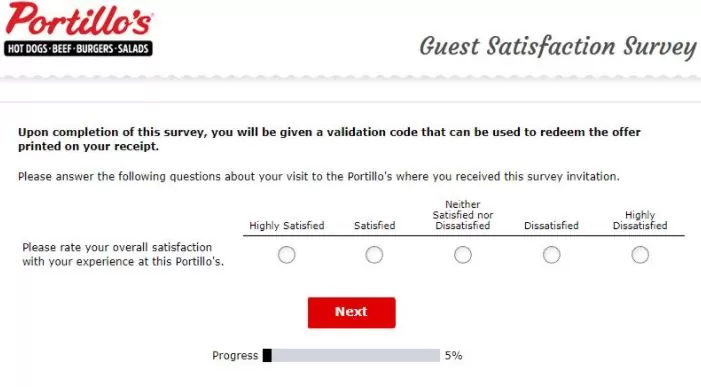Click the Highly Satisfied column label
The image size is (701, 387).
287,226
